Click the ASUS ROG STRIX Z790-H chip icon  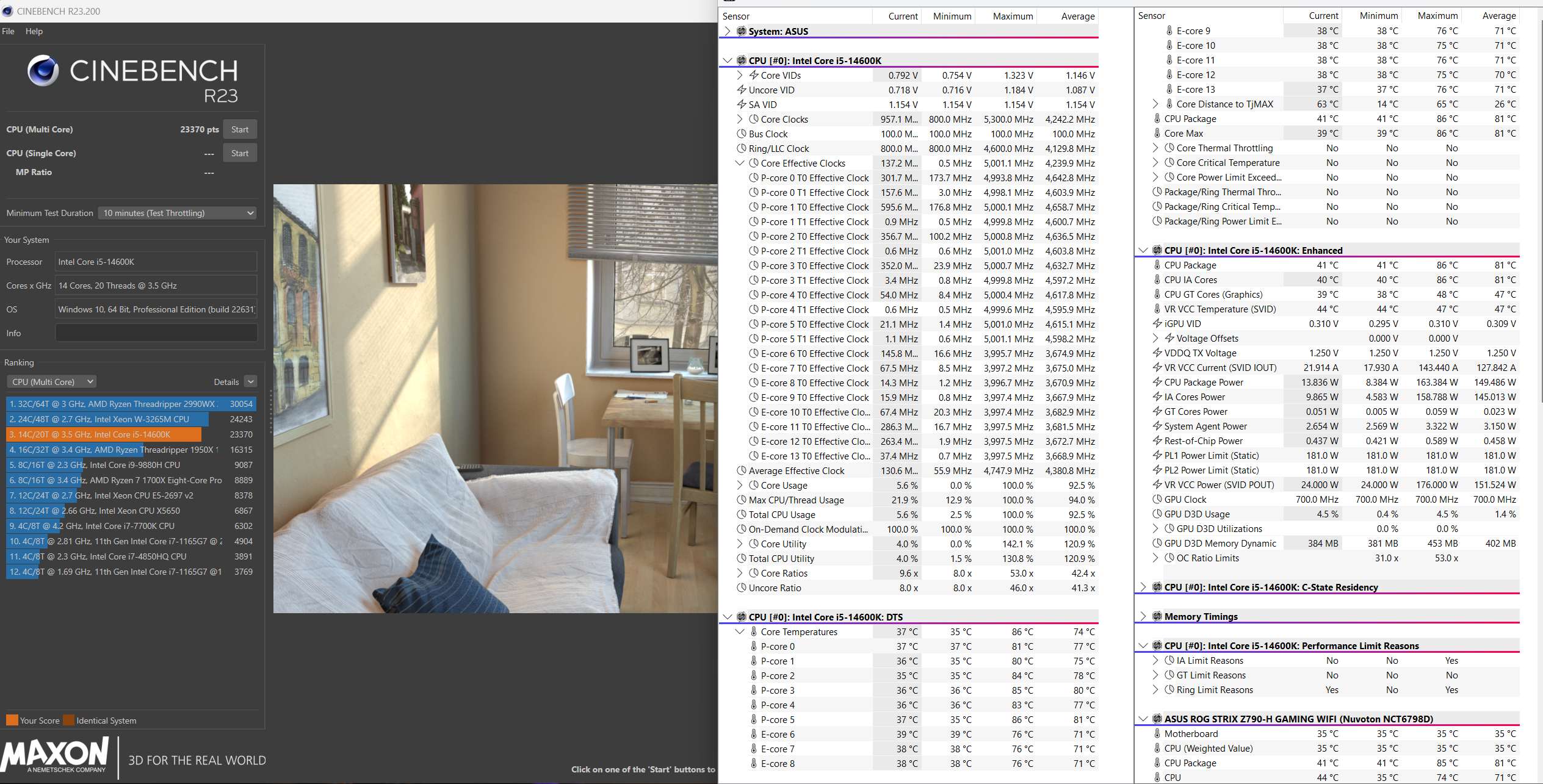[1157, 719]
